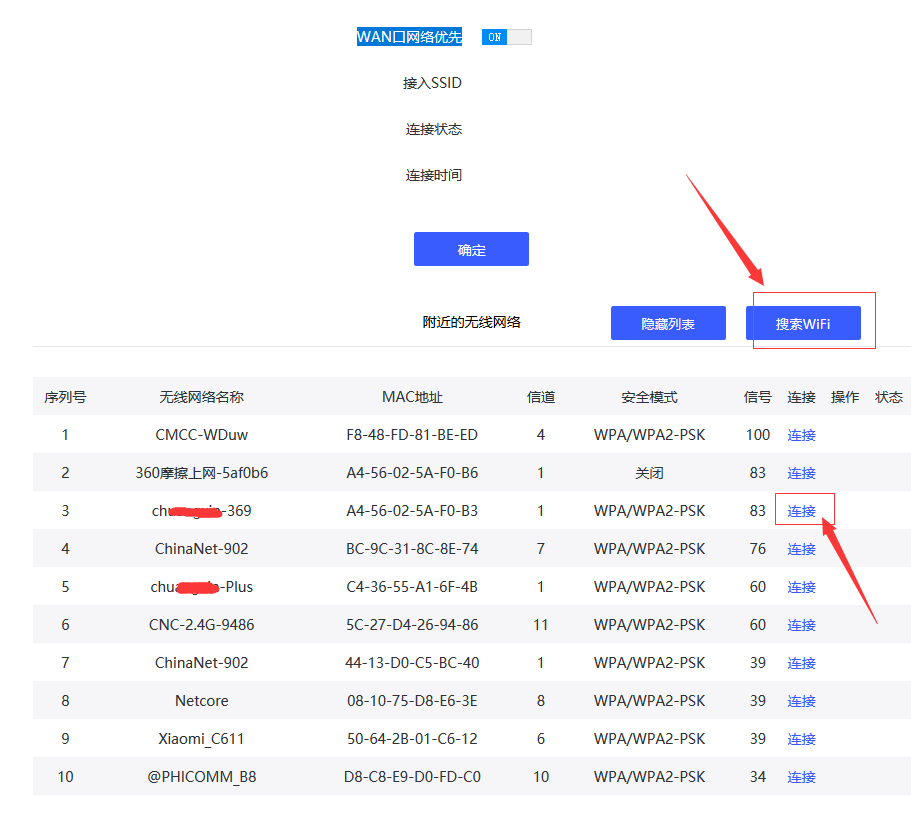Click 连接 for ChinaNet-902 with MAC 44-13-D0-C5-BC-40

click(801, 663)
